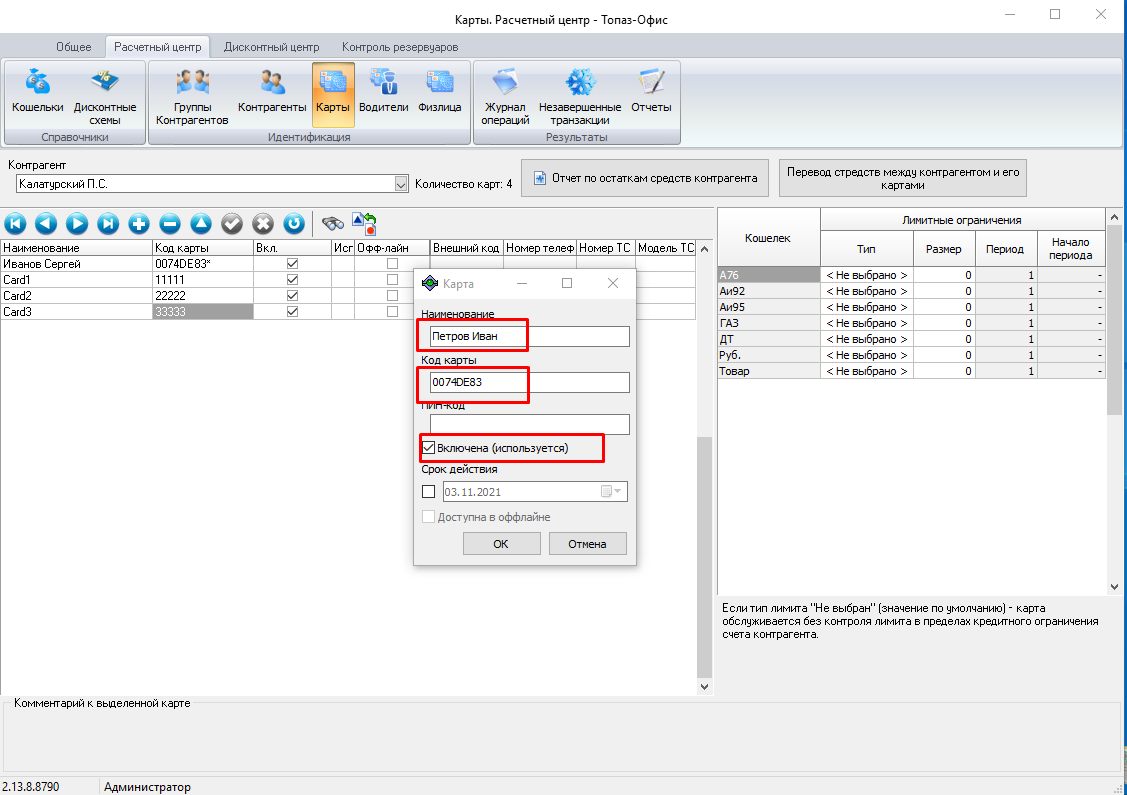
Task: Click the refresh records toolbar icon
Action: point(294,224)
